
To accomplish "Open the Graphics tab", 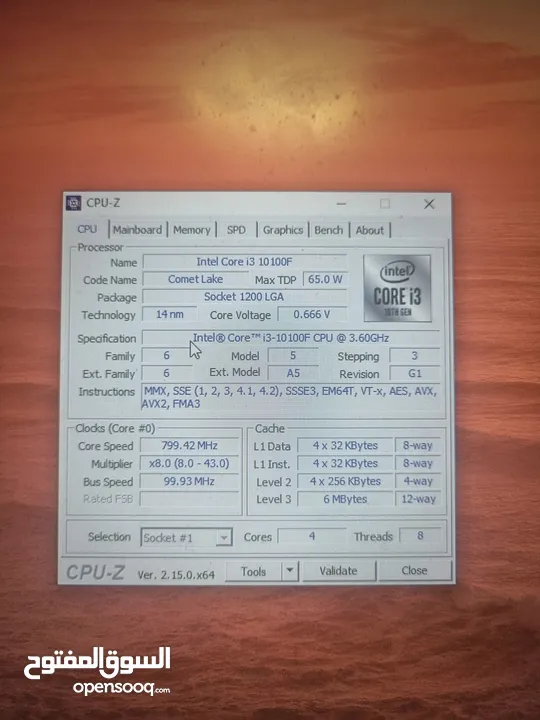I will pos(283,230).
